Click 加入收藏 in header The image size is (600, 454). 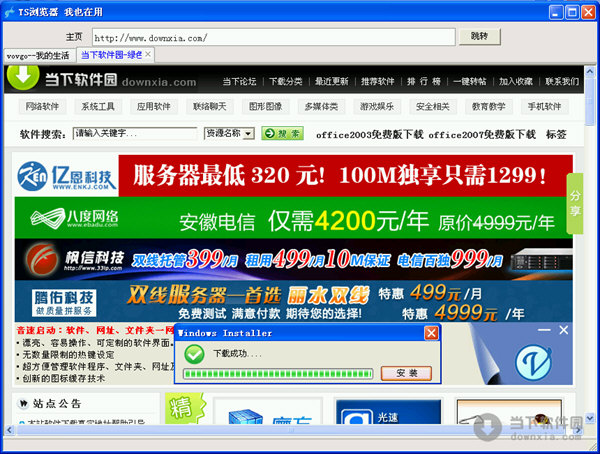(x=515, y=81)
